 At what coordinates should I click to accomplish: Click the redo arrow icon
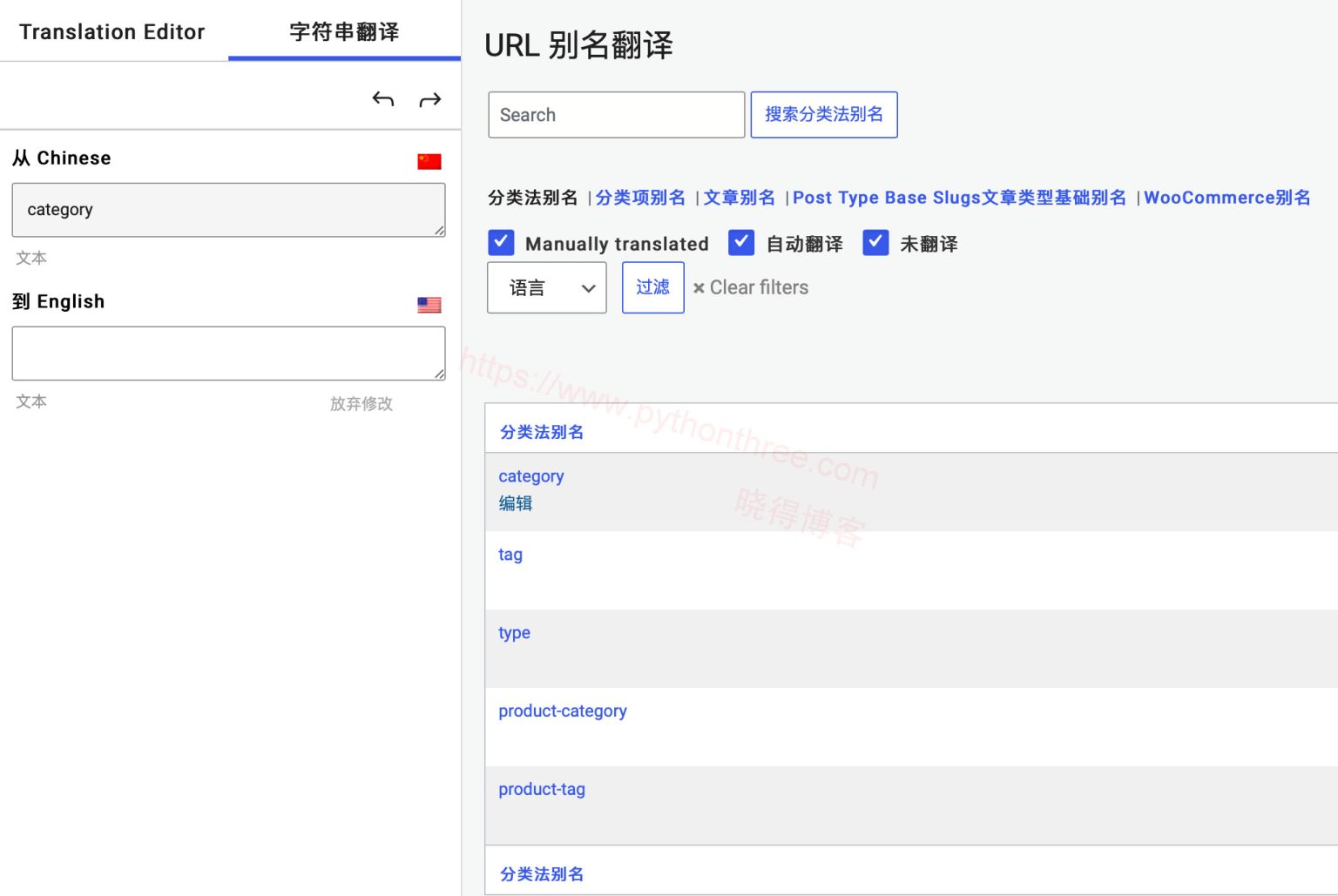pos(430,98)
